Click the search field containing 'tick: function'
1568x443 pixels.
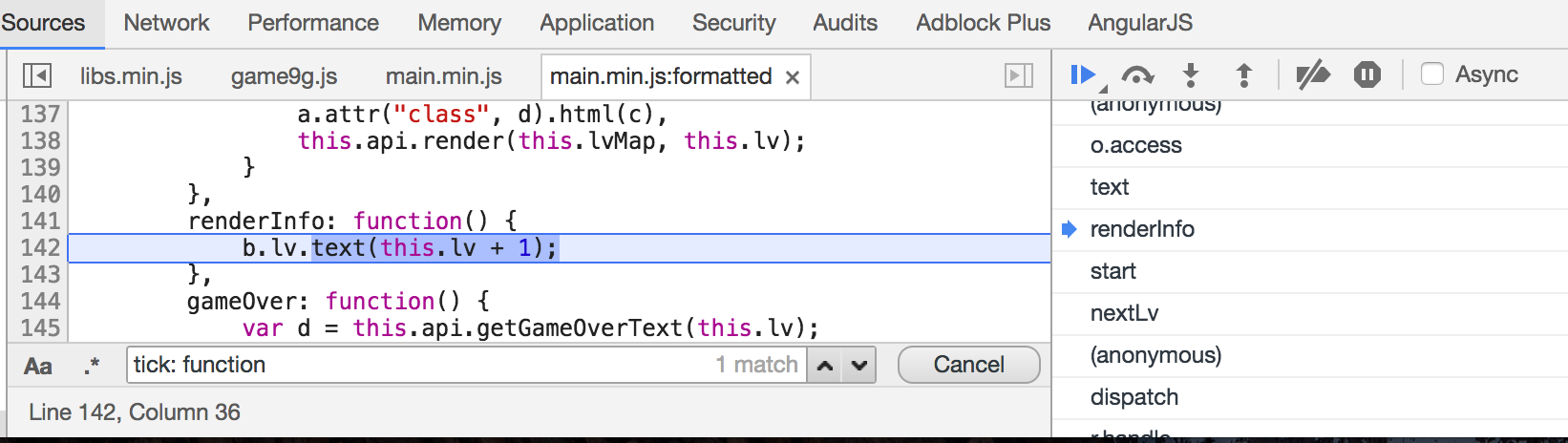tap(420, 365)
